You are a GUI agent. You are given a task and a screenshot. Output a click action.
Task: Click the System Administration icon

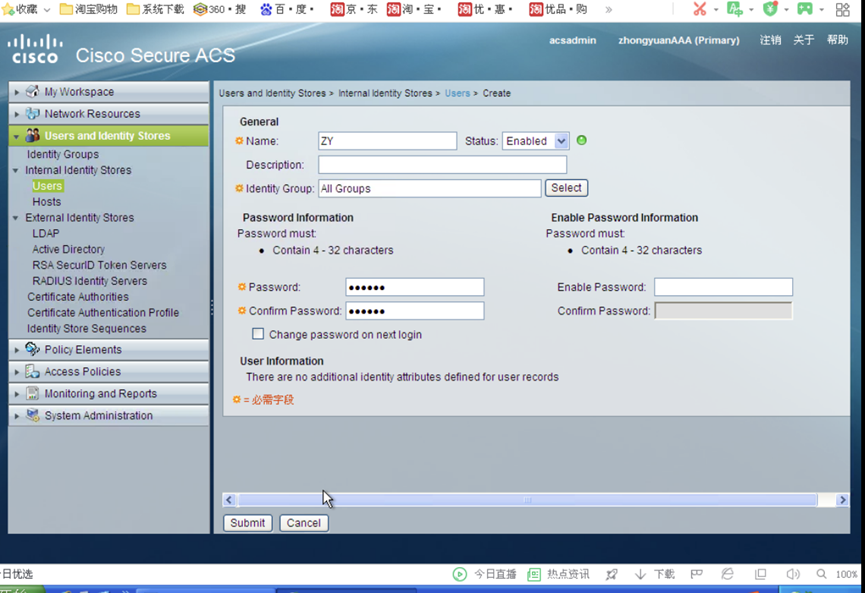pos(33,415)
